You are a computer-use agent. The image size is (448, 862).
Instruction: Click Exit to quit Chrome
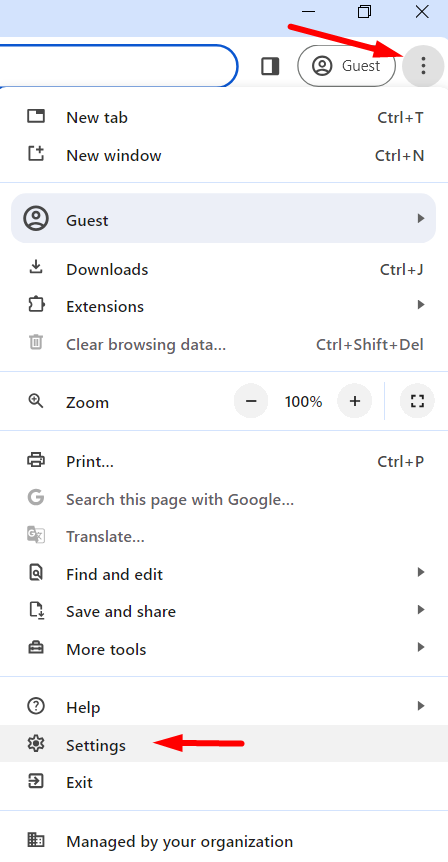(x=224, y=782)
